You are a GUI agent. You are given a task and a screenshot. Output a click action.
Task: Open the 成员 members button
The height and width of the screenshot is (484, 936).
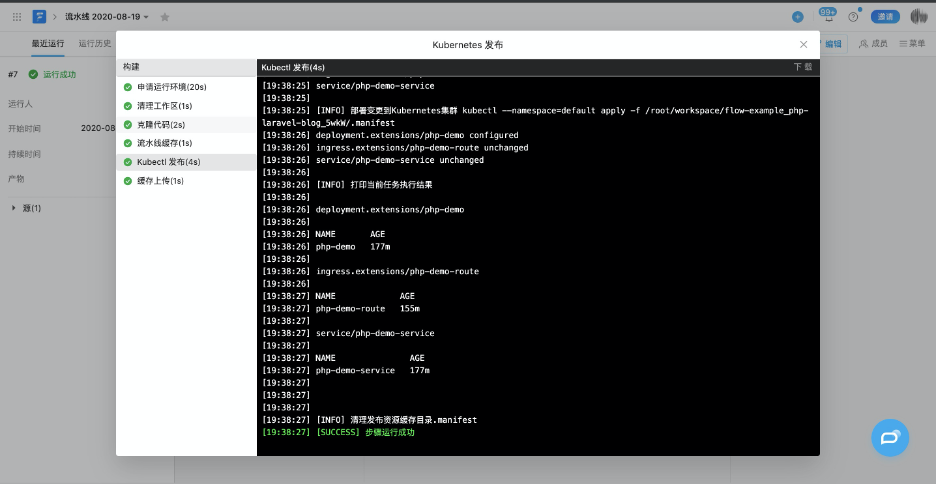coord(873,44)
